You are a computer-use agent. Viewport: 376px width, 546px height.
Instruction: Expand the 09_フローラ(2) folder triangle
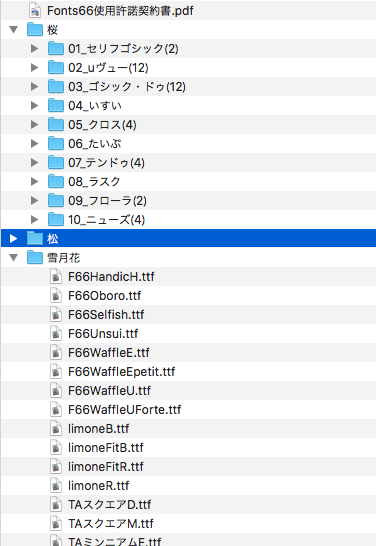[34, 200]
